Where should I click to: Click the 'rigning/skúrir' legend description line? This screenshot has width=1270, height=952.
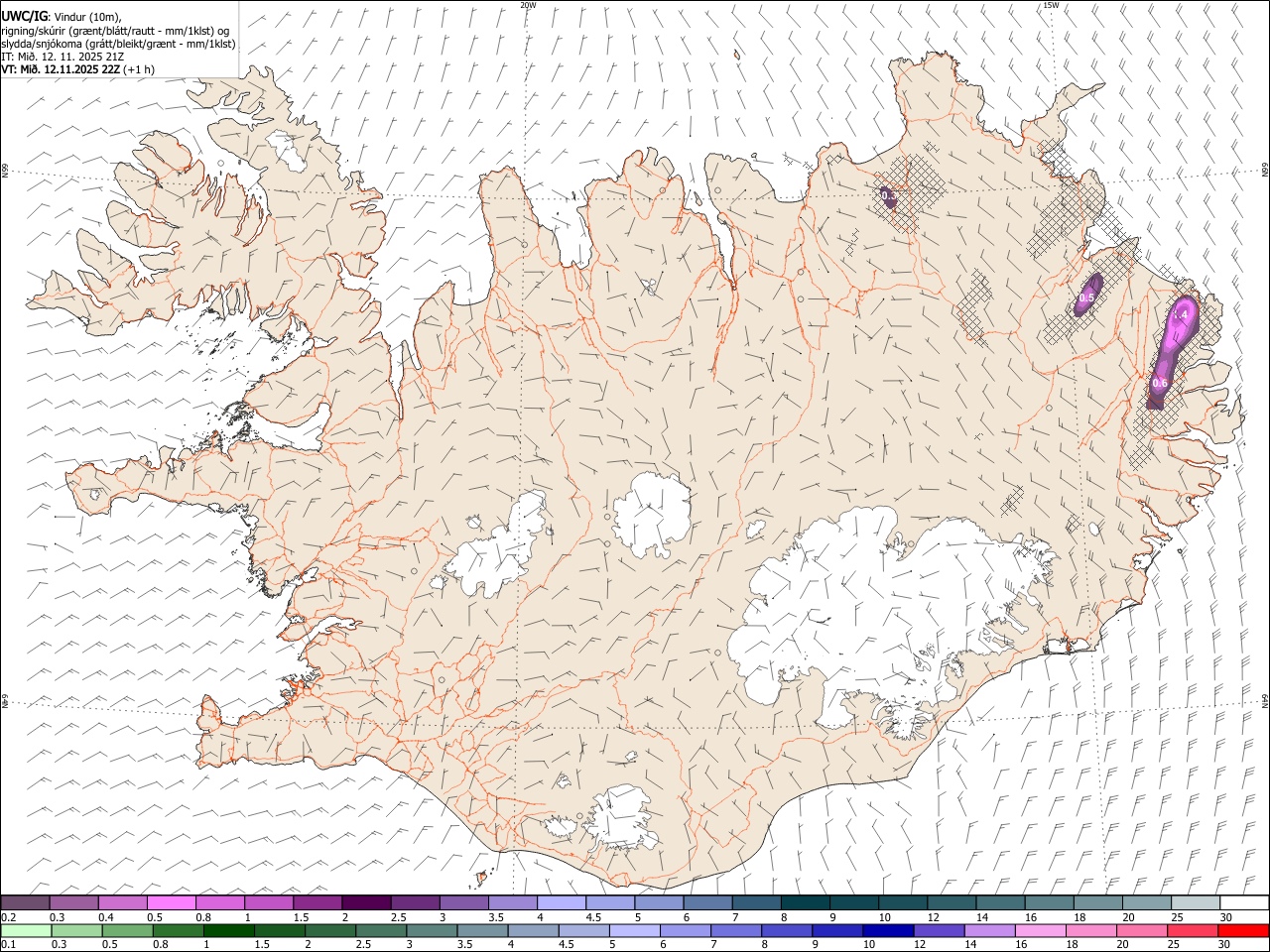(116, 30)
